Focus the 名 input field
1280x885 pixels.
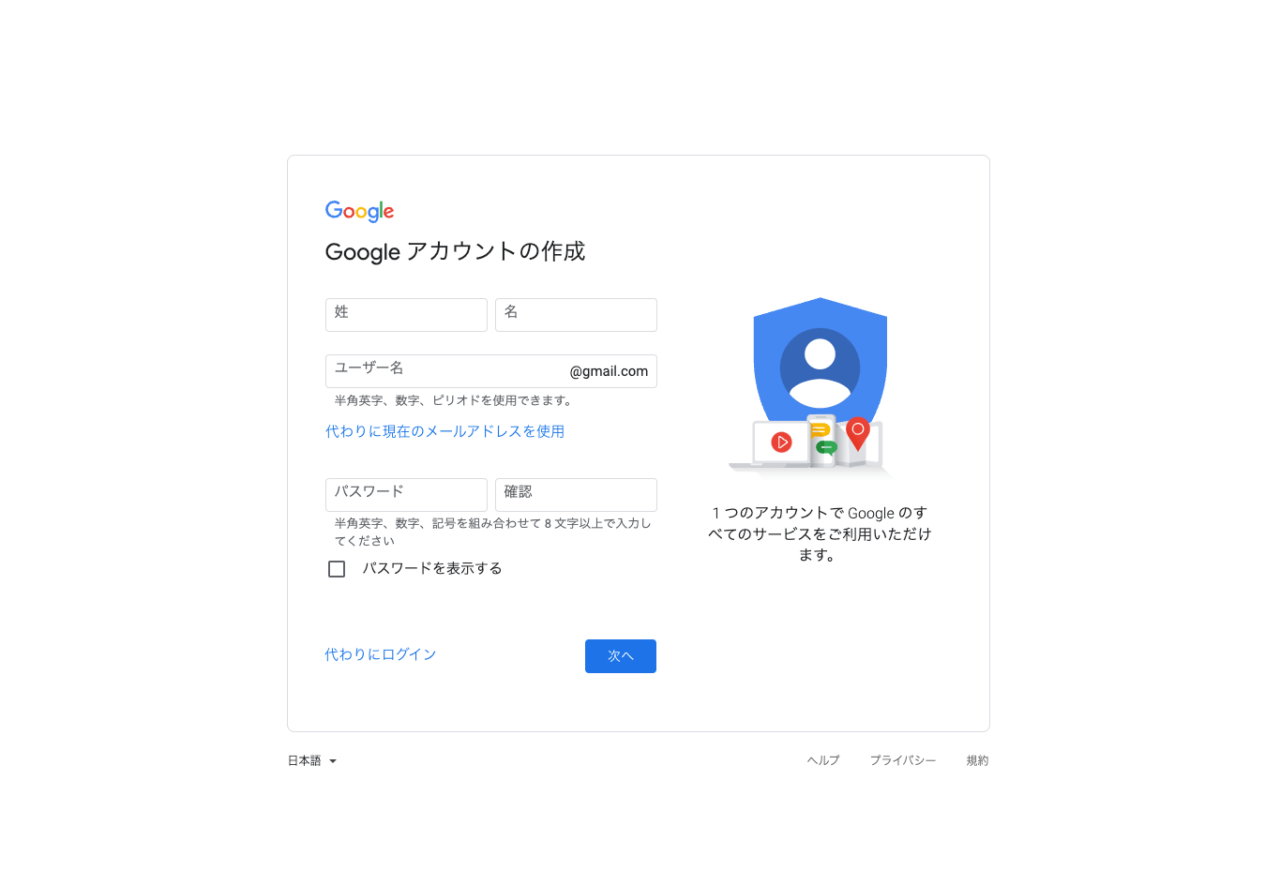point(576,315)
